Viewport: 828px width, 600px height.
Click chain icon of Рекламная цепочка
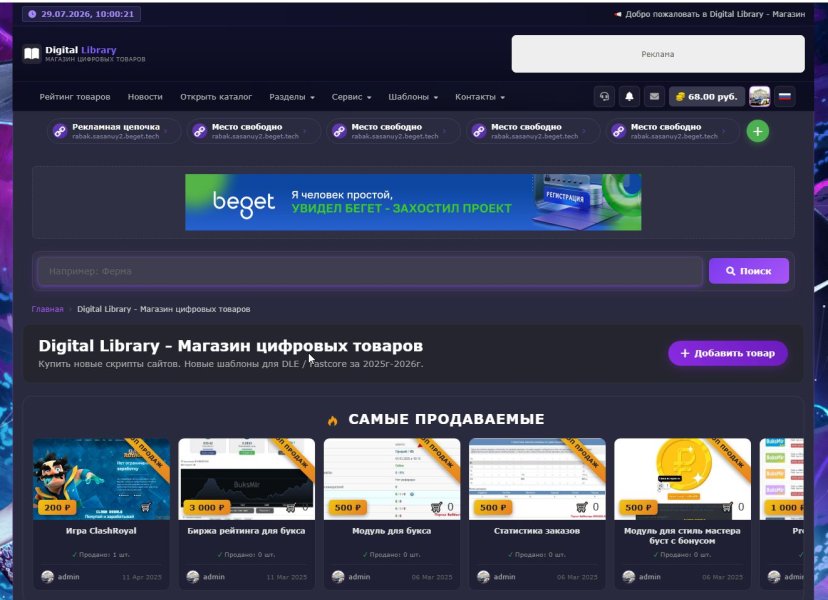click(x=60, y=132)
